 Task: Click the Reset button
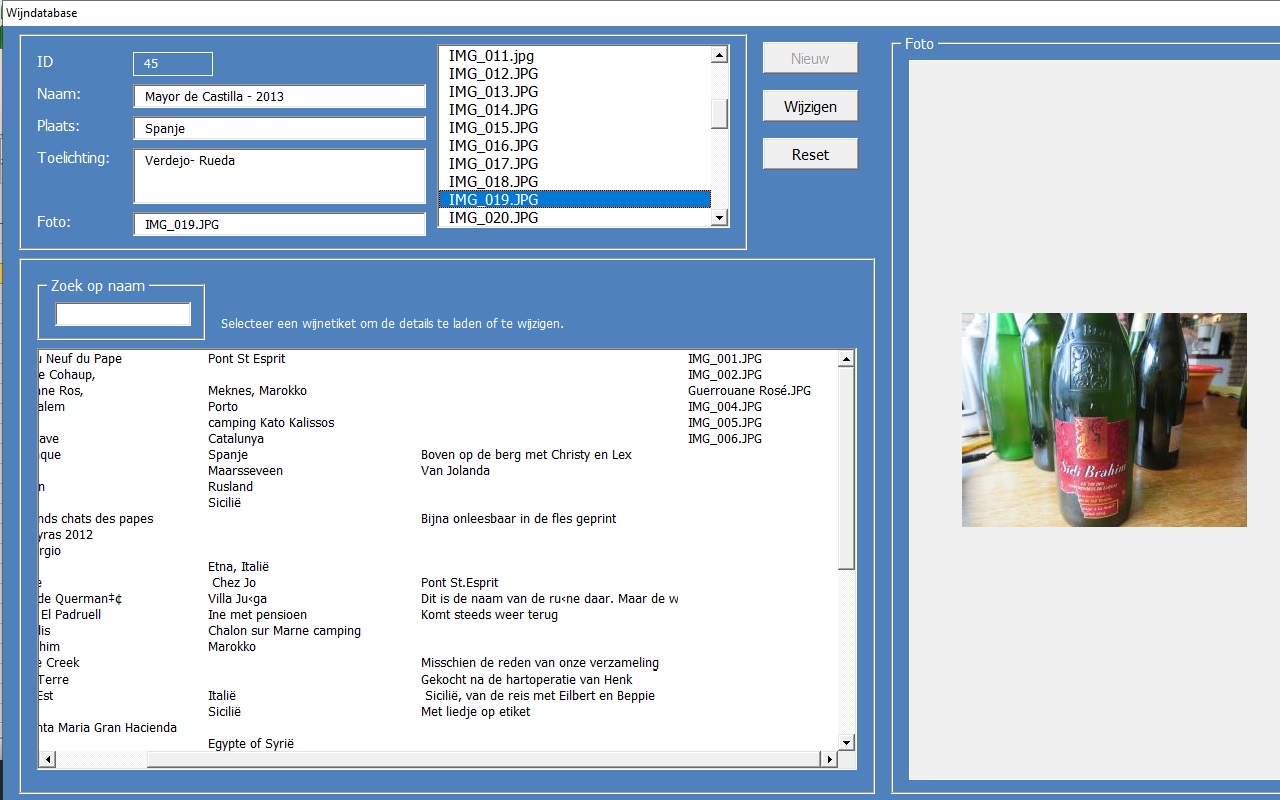click(x=810, y=154)
